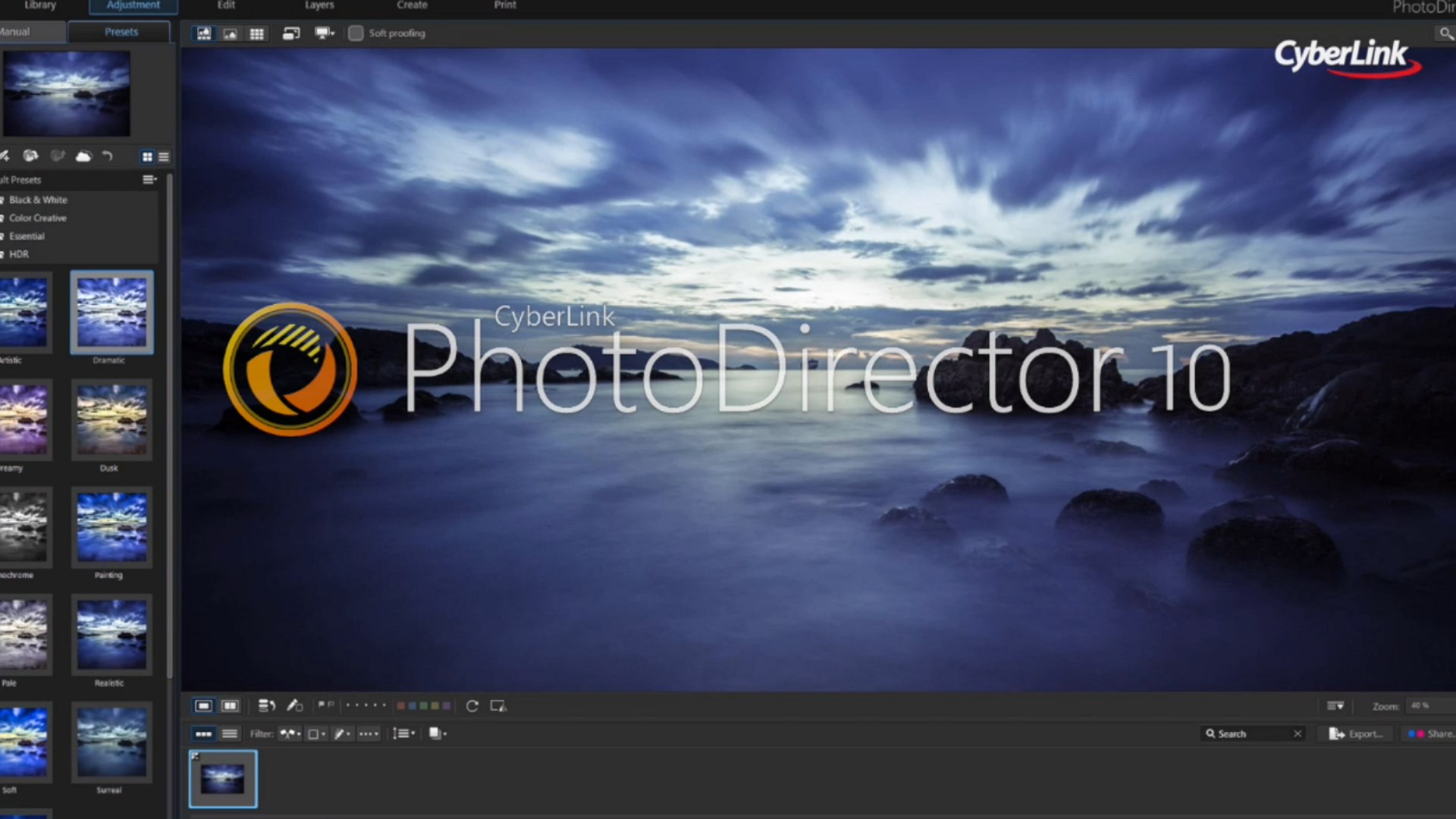
Task: Click the cloud presets download icon
Action: [x=83, y=157]
